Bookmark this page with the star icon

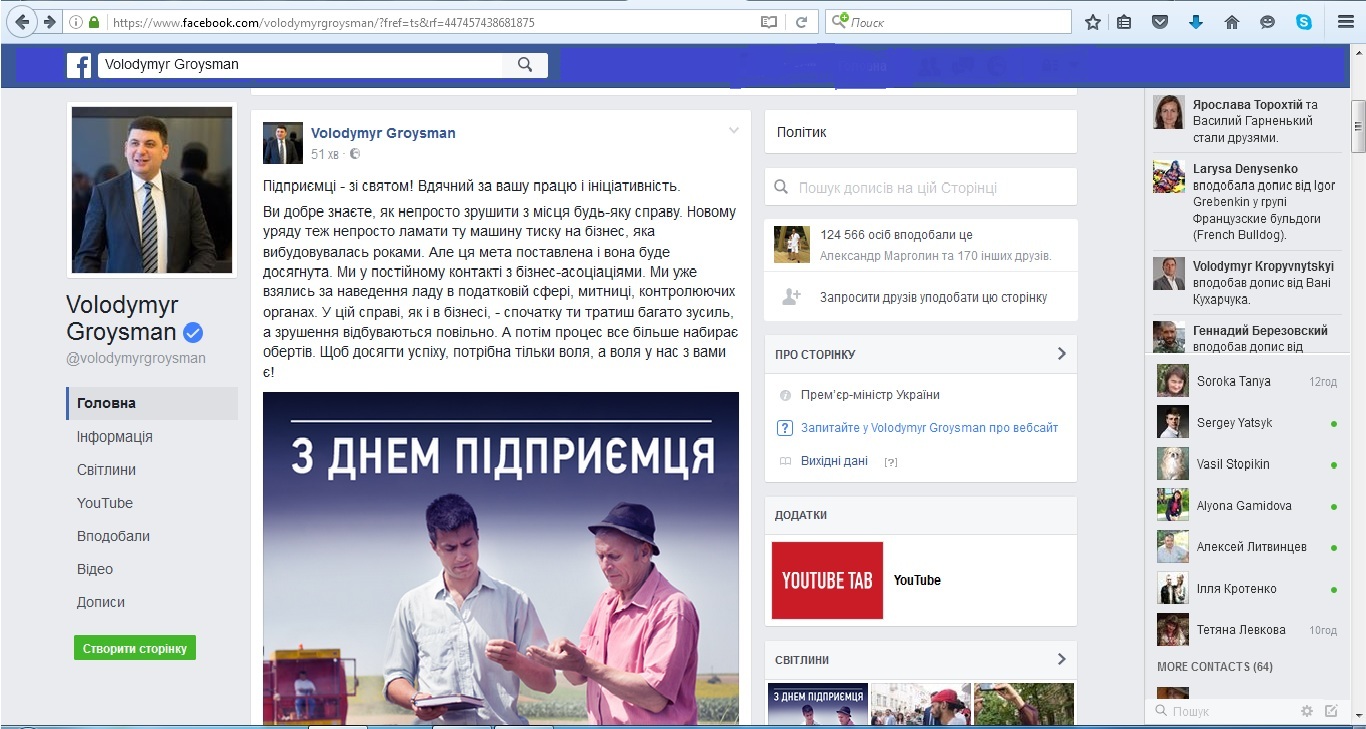coord(1093,22)
